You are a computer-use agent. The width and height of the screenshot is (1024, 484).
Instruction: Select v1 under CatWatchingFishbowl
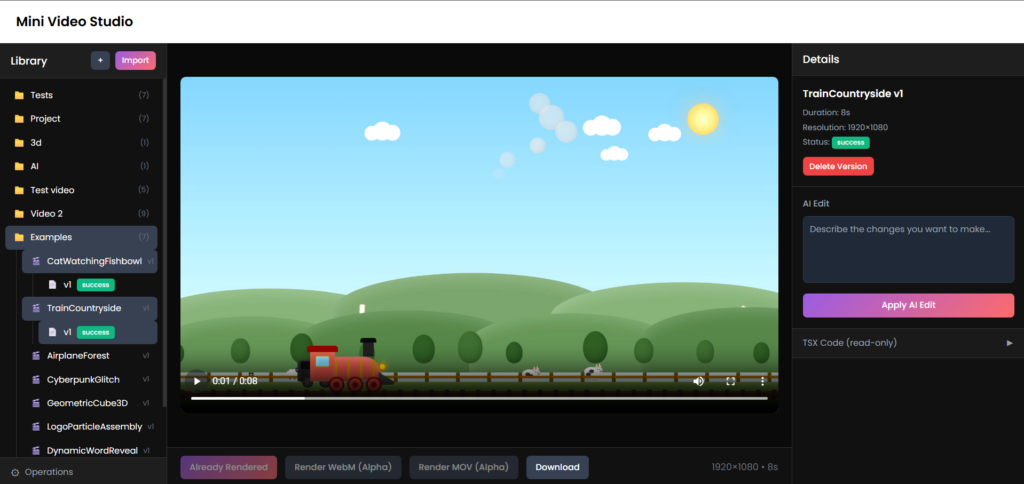click(98, 285)
